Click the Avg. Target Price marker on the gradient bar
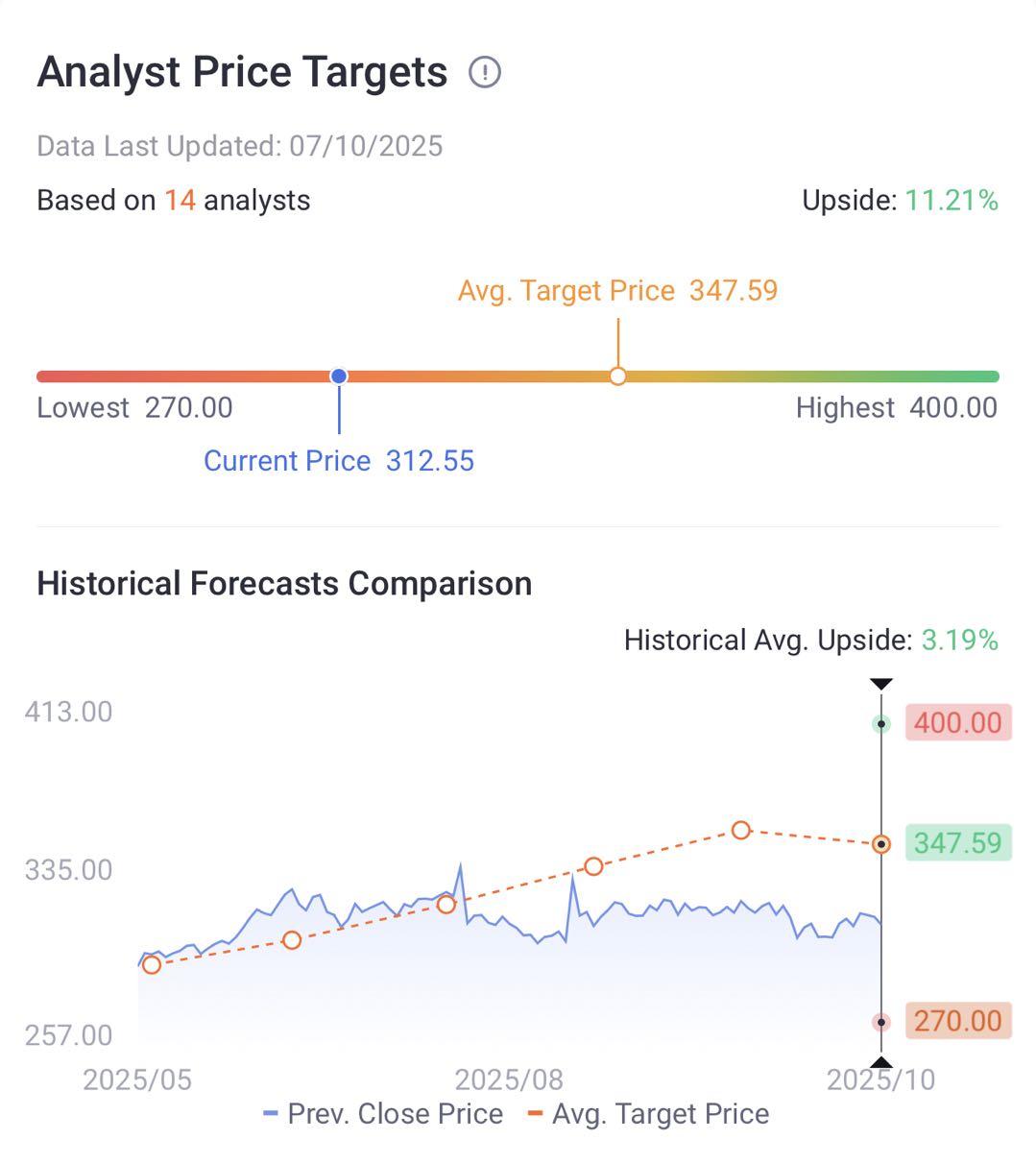 click(618, 376)
